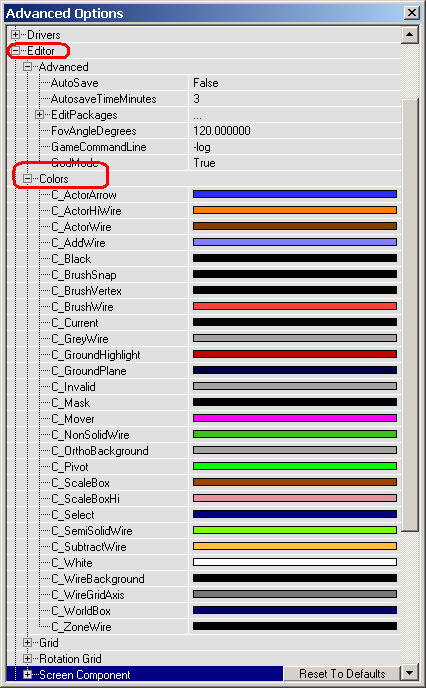Select the GameCommandLine property name
The height and width of the screenshot is (688, 426).
99,147
